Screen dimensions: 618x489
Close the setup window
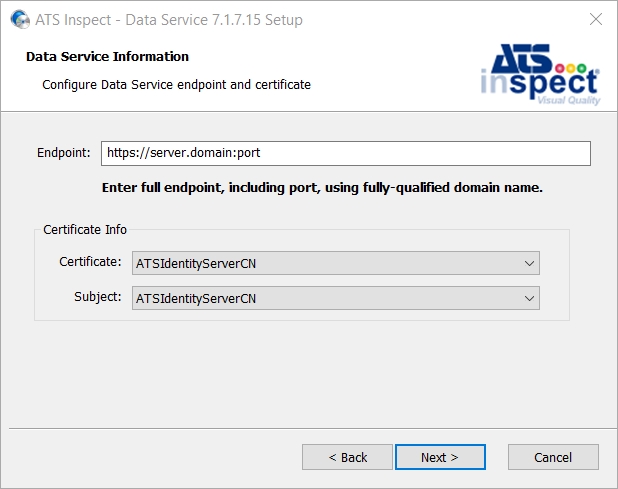pyautogui.click(x=596, y=19)
